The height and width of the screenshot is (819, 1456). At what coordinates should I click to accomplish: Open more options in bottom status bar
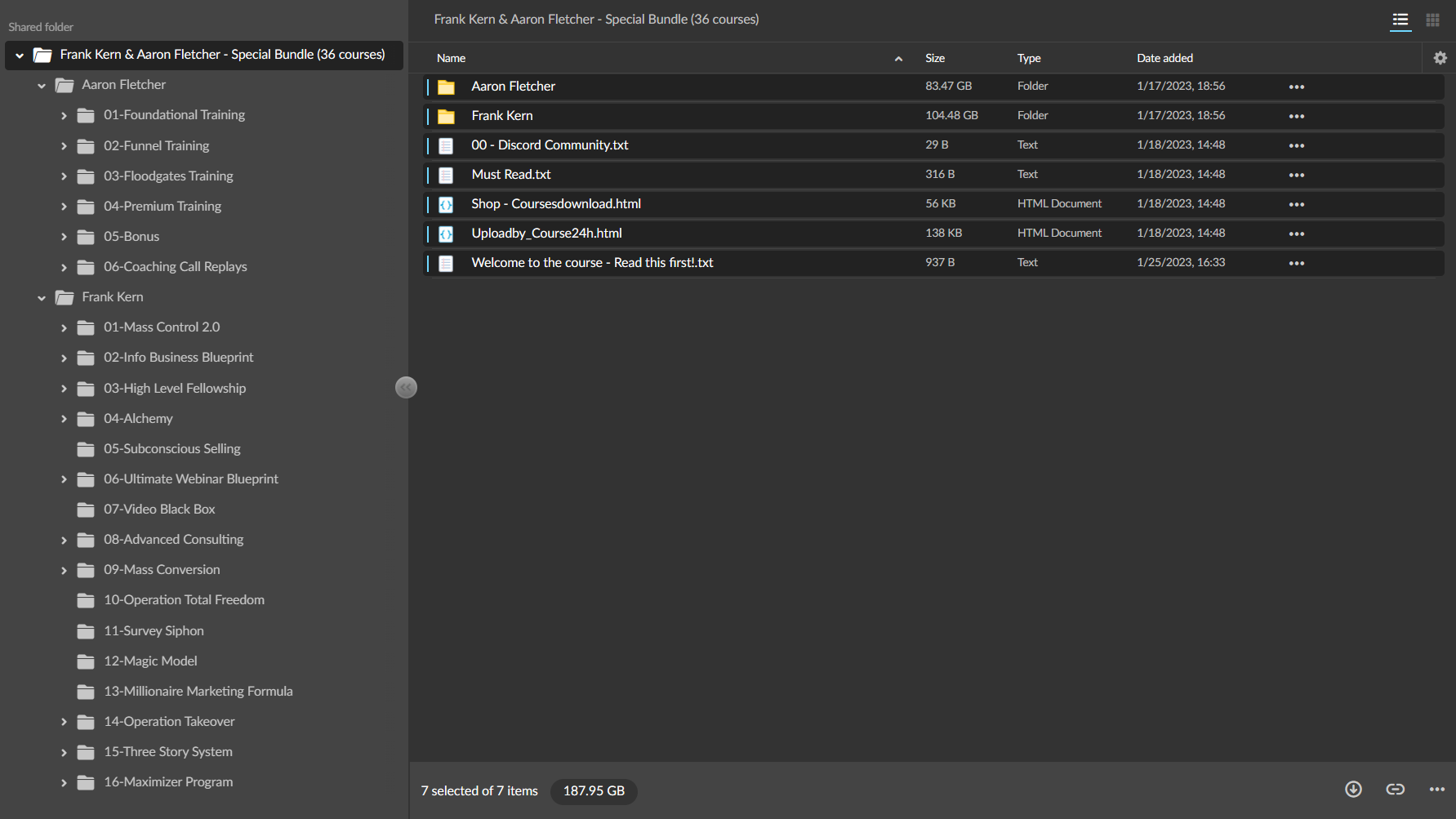pos(1437,789)
